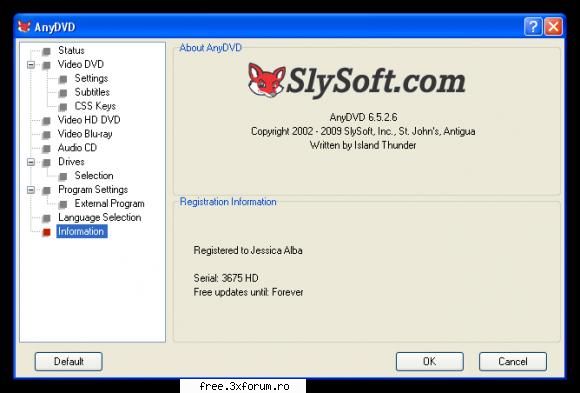
Task: Click the Default button
Action: (x=68, y=362)
